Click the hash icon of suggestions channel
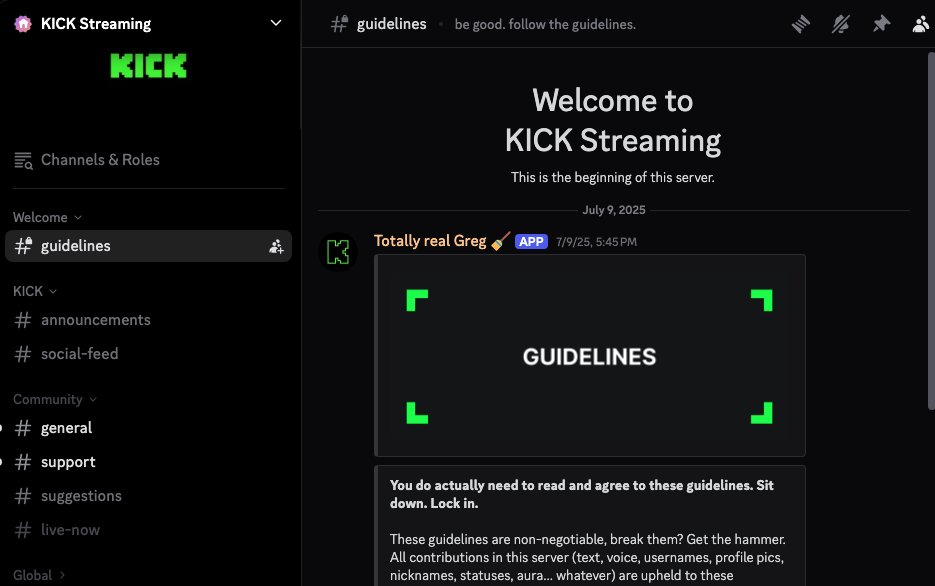The width and height of the screenshot is (935, 586). pyautogui.click(x=23, y=496)
